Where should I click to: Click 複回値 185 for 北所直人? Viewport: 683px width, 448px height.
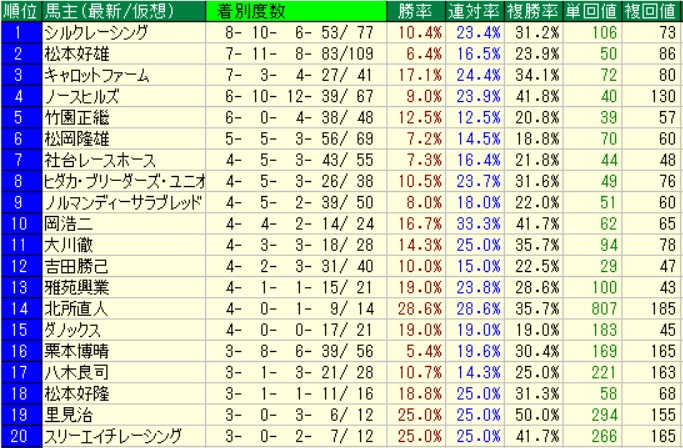[x=664, y=309]
